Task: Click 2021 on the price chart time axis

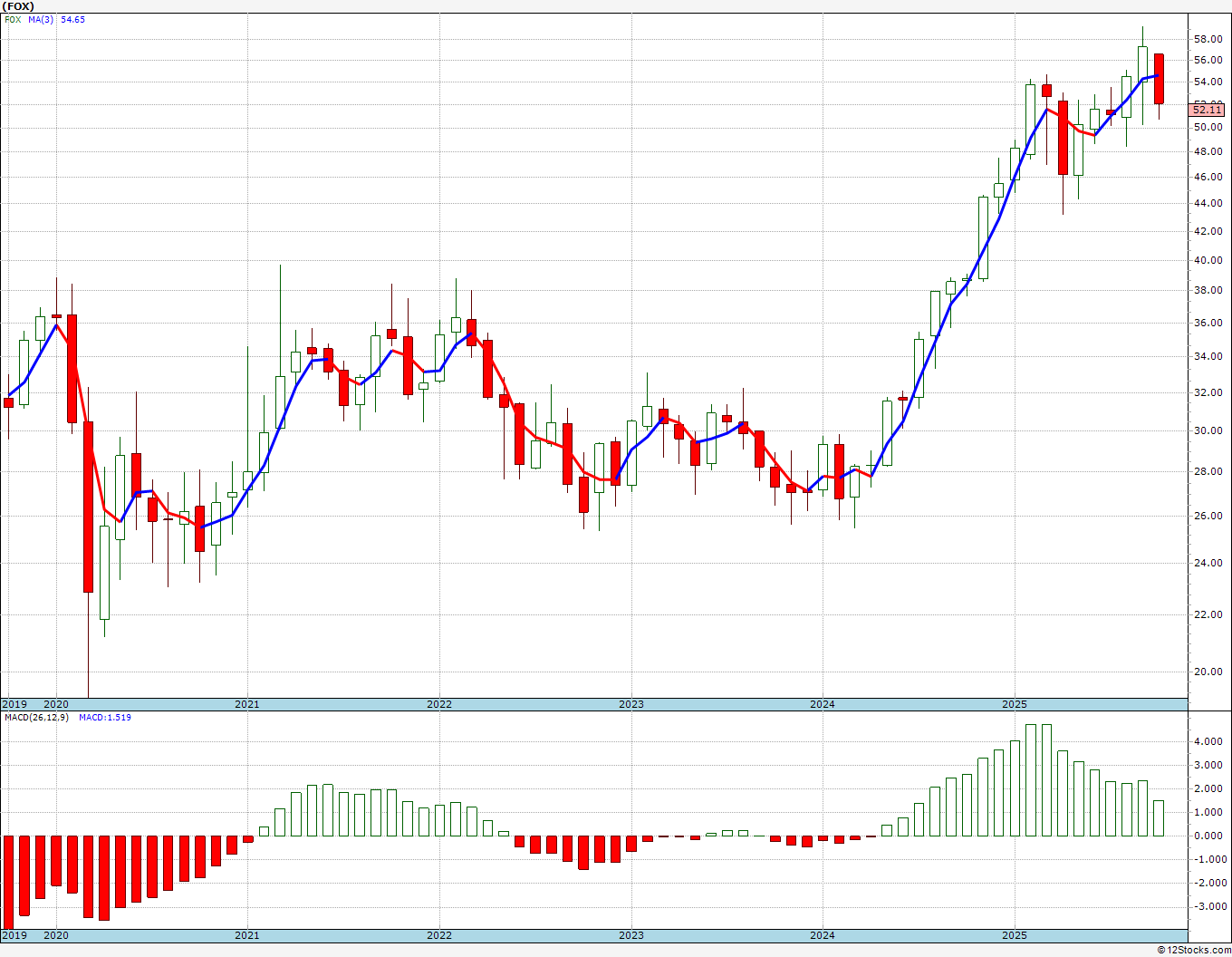Action: [247, 704]
